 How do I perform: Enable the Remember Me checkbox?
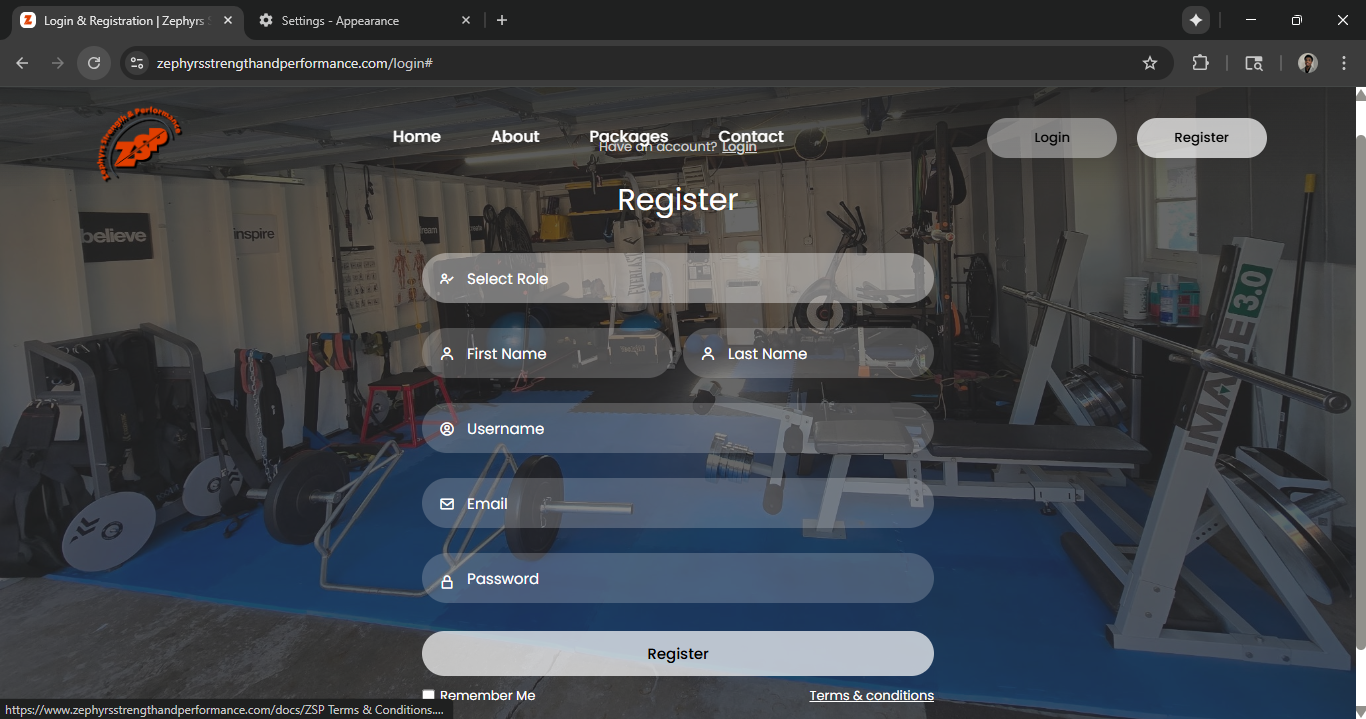click(428, 693)
